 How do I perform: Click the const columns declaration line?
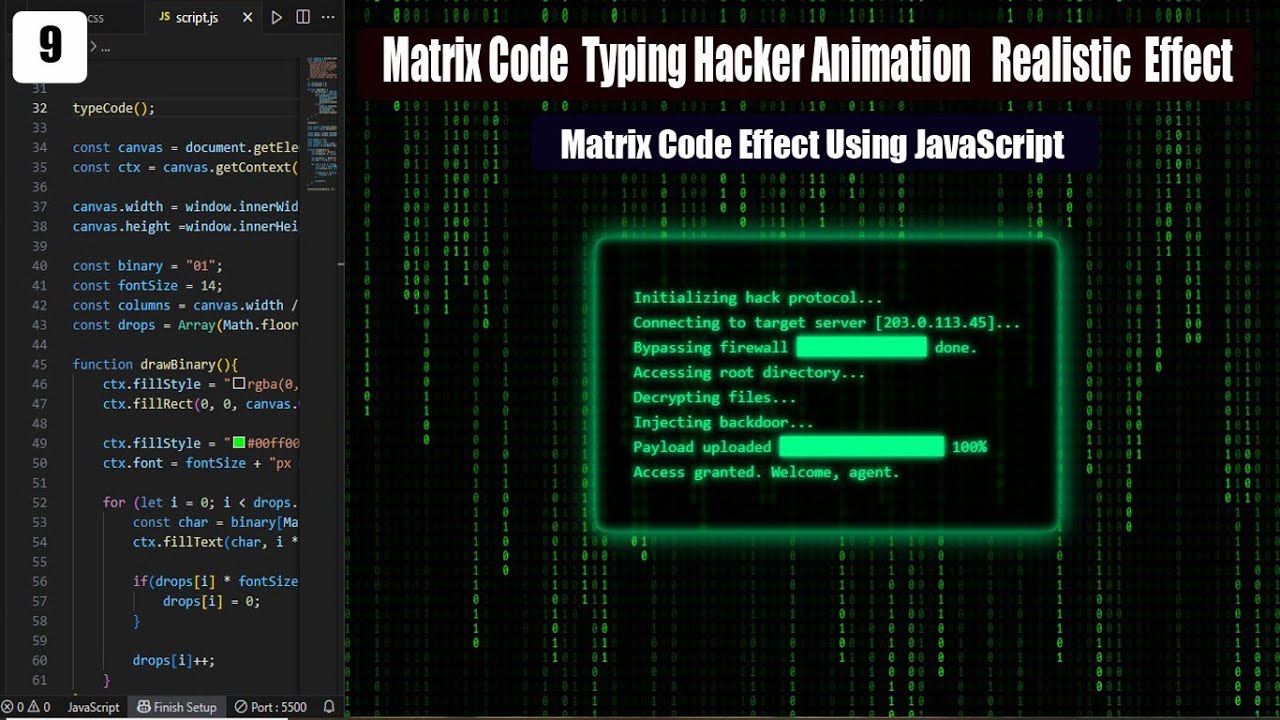[186, 305]
